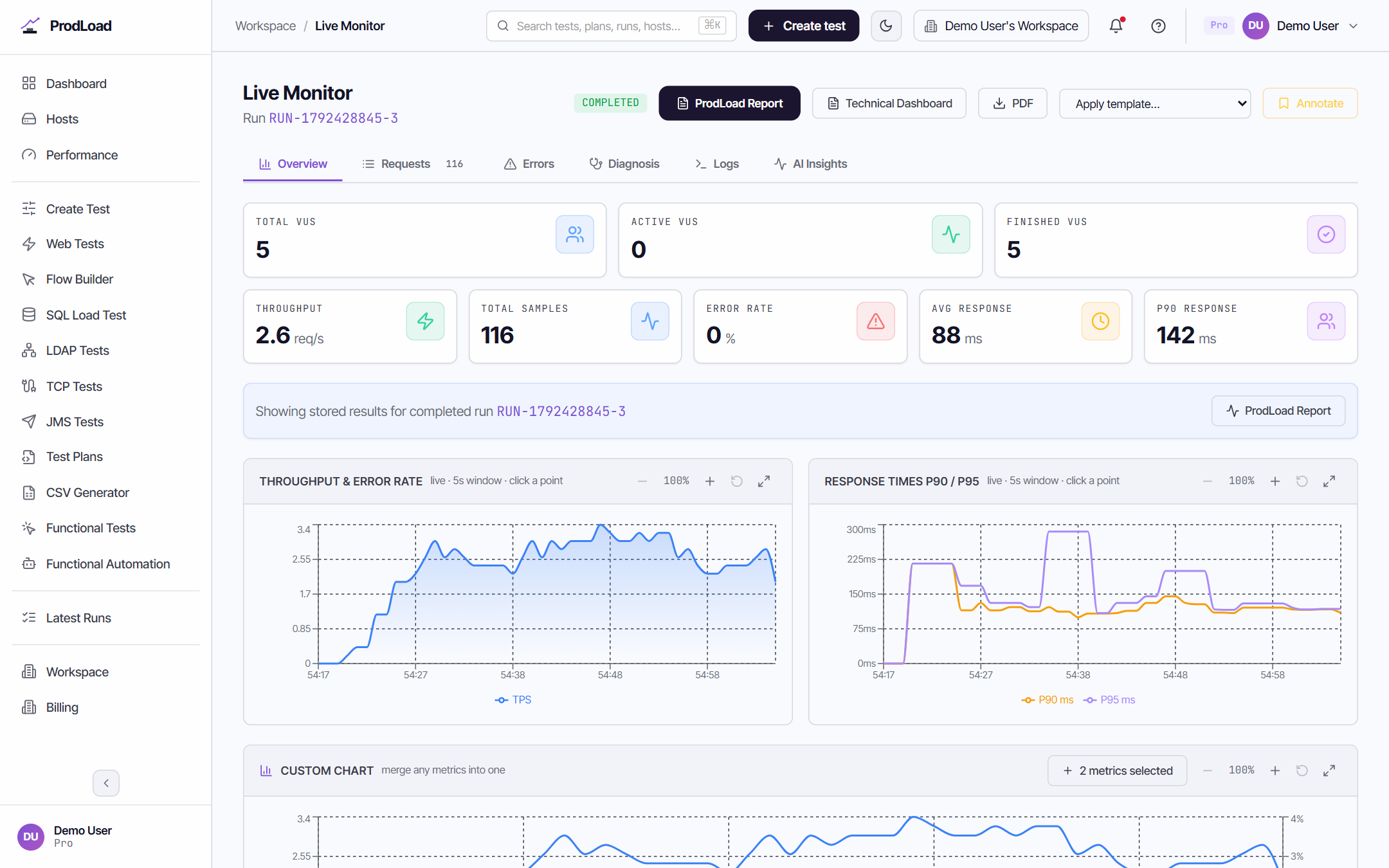Viewport: 1389px width, 868px height.
Task: Click run link RUN-1792428845-3 under Live Monitor
Action: coord(333,118)
